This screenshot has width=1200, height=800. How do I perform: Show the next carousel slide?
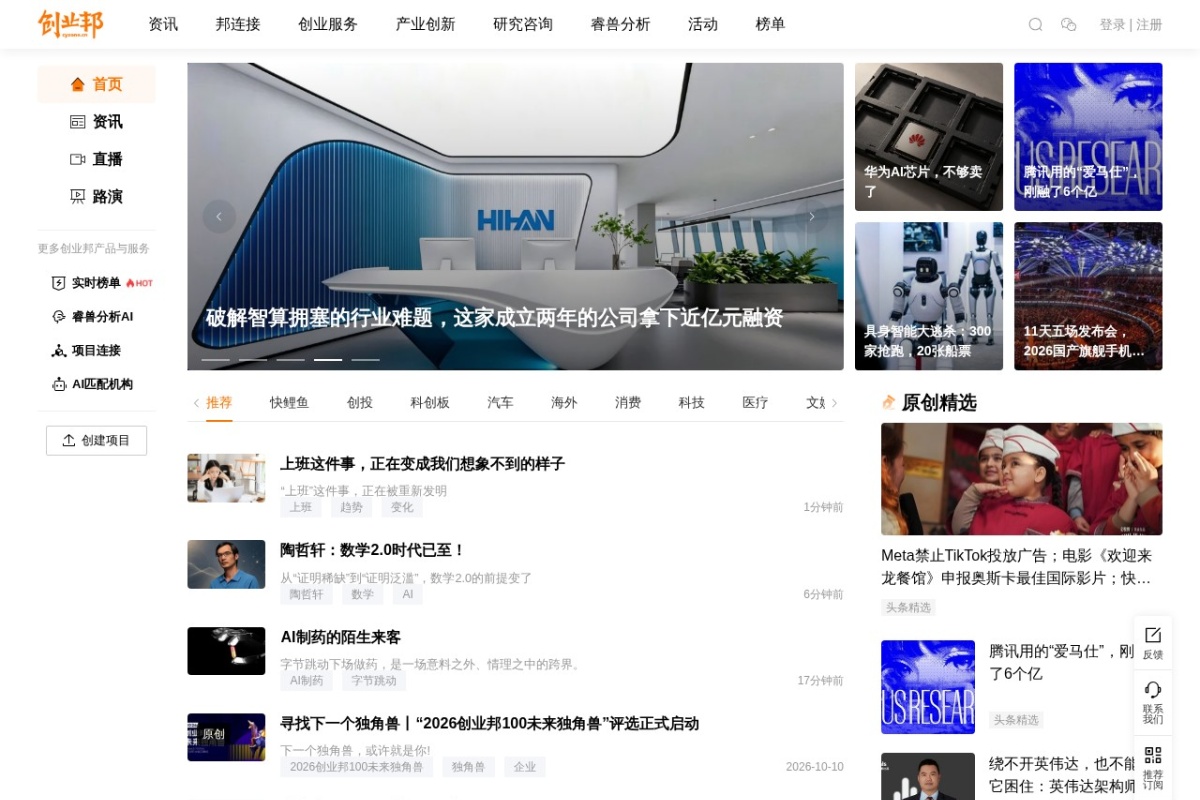pos(811,216)
